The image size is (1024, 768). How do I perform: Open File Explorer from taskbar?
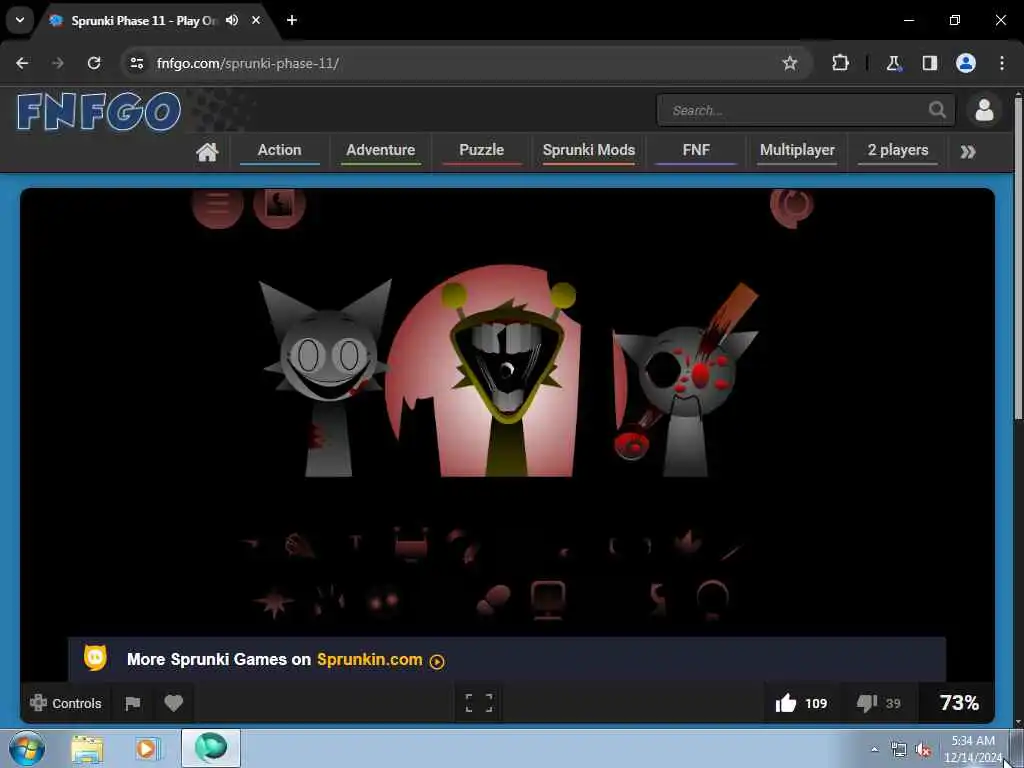point(87,748)
